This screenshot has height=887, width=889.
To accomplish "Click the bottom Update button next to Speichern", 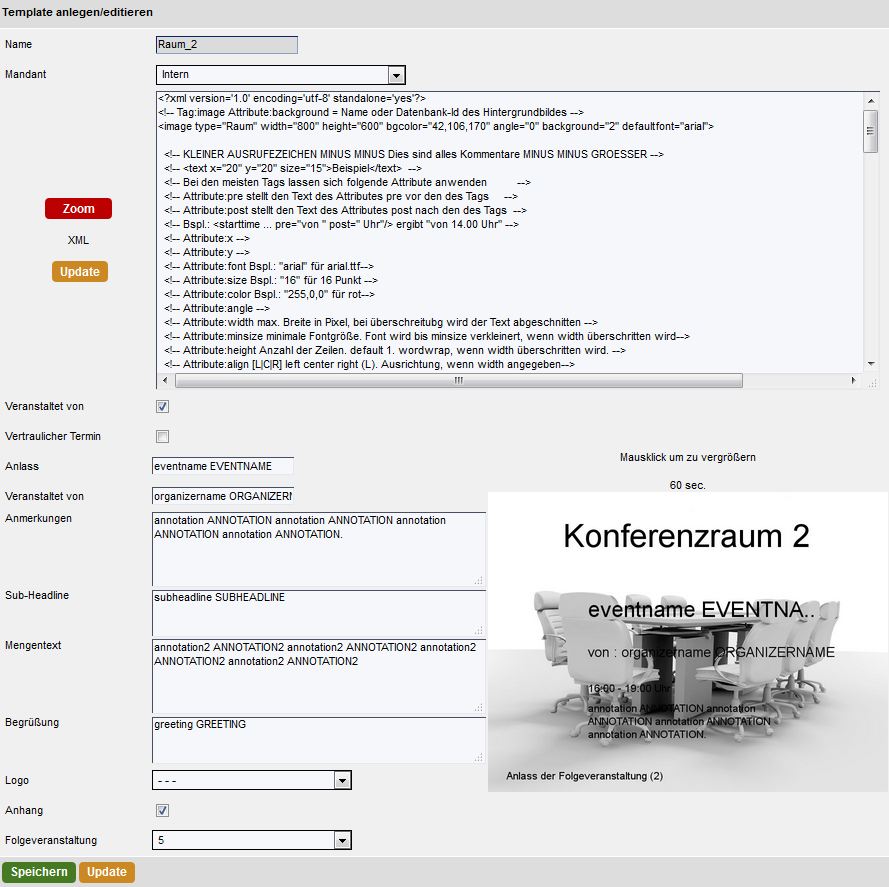I will [x=107, y=872].
